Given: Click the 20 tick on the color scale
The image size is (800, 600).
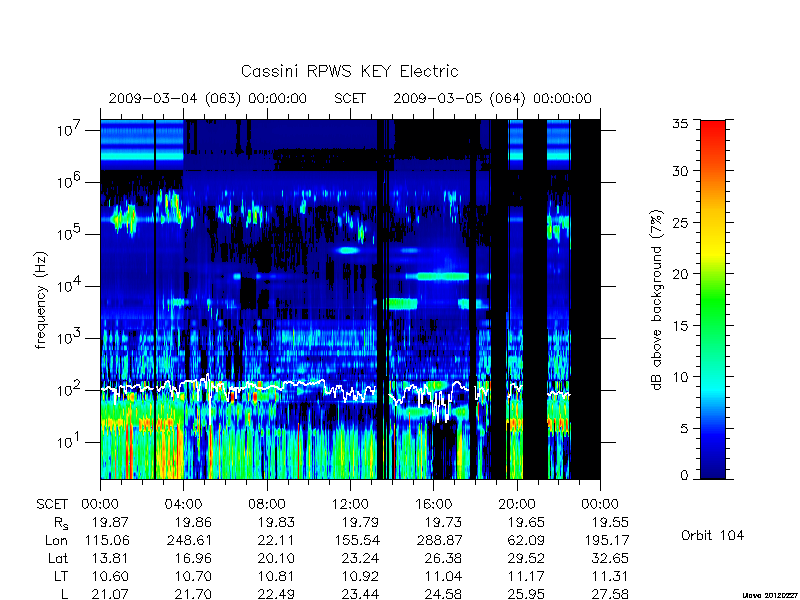Looking at the screenshot, I should tap(681, 273).
